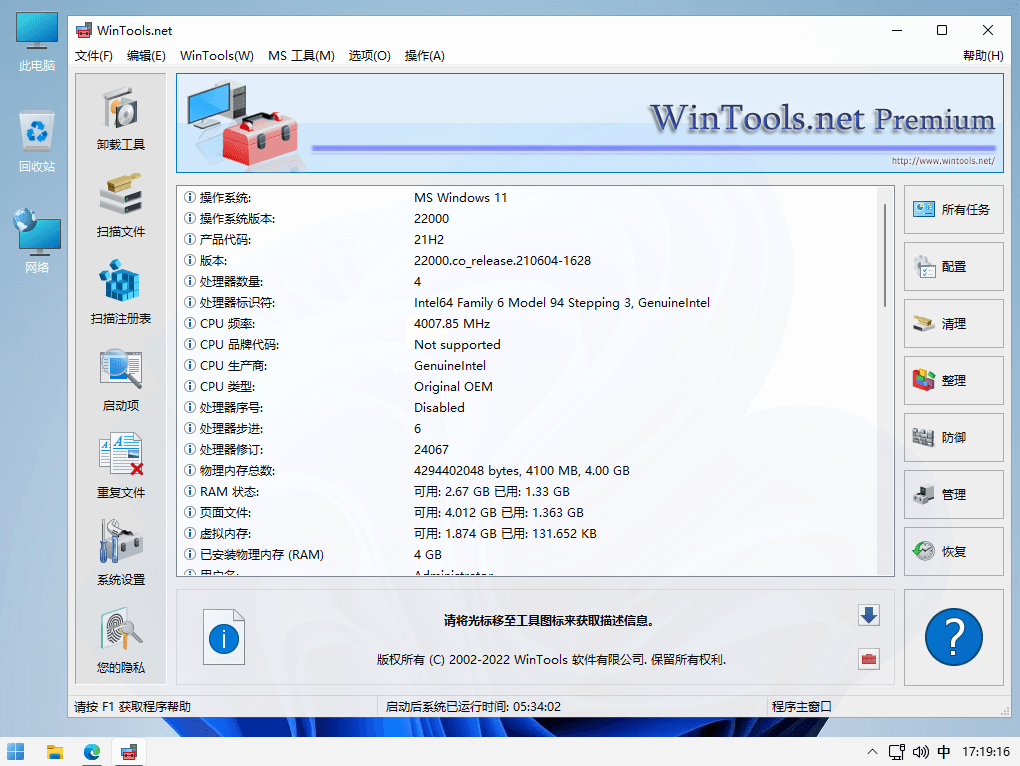Open the 重复文件 duplicate files tool
This screenshot has width=1020, height=766.
[x=121, y=467]
